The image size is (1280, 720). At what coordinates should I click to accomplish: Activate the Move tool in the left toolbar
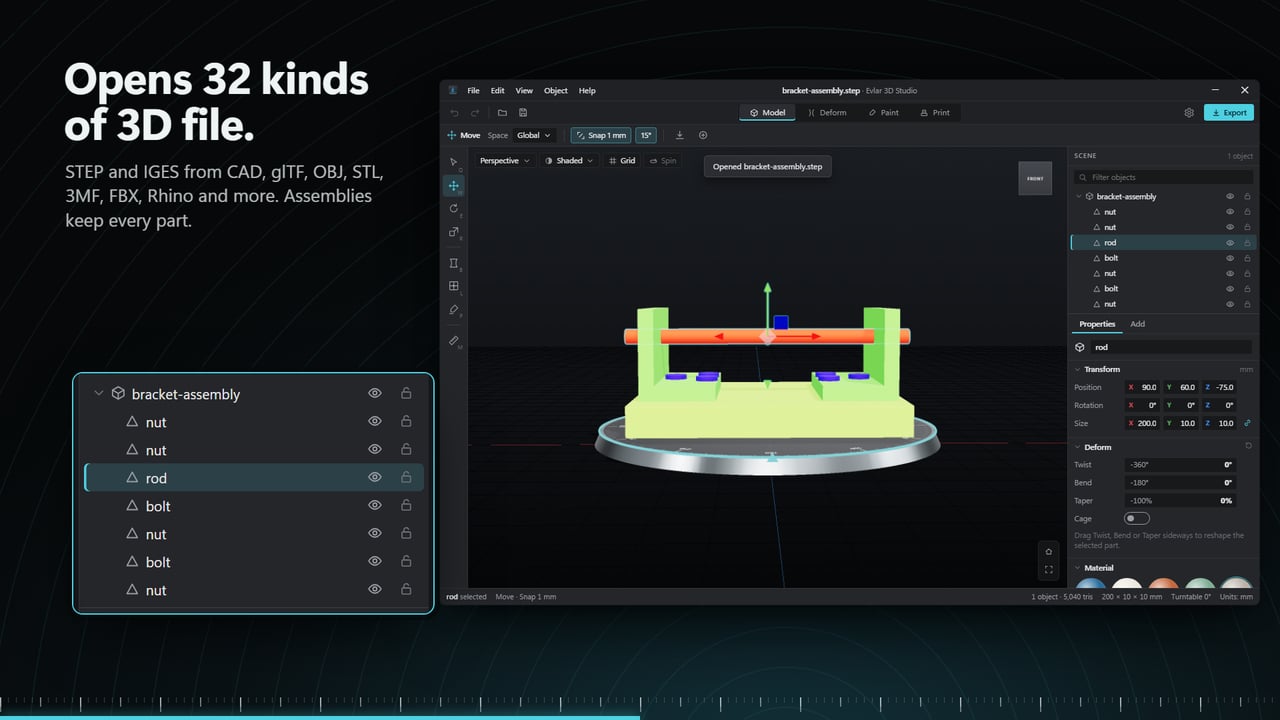tap(454, 185)
